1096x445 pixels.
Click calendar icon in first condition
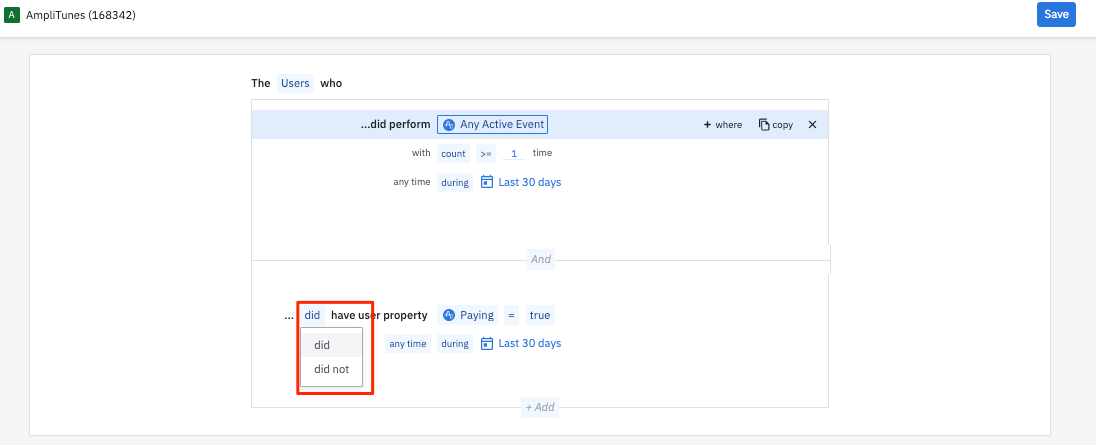click(x=487, y=182)
